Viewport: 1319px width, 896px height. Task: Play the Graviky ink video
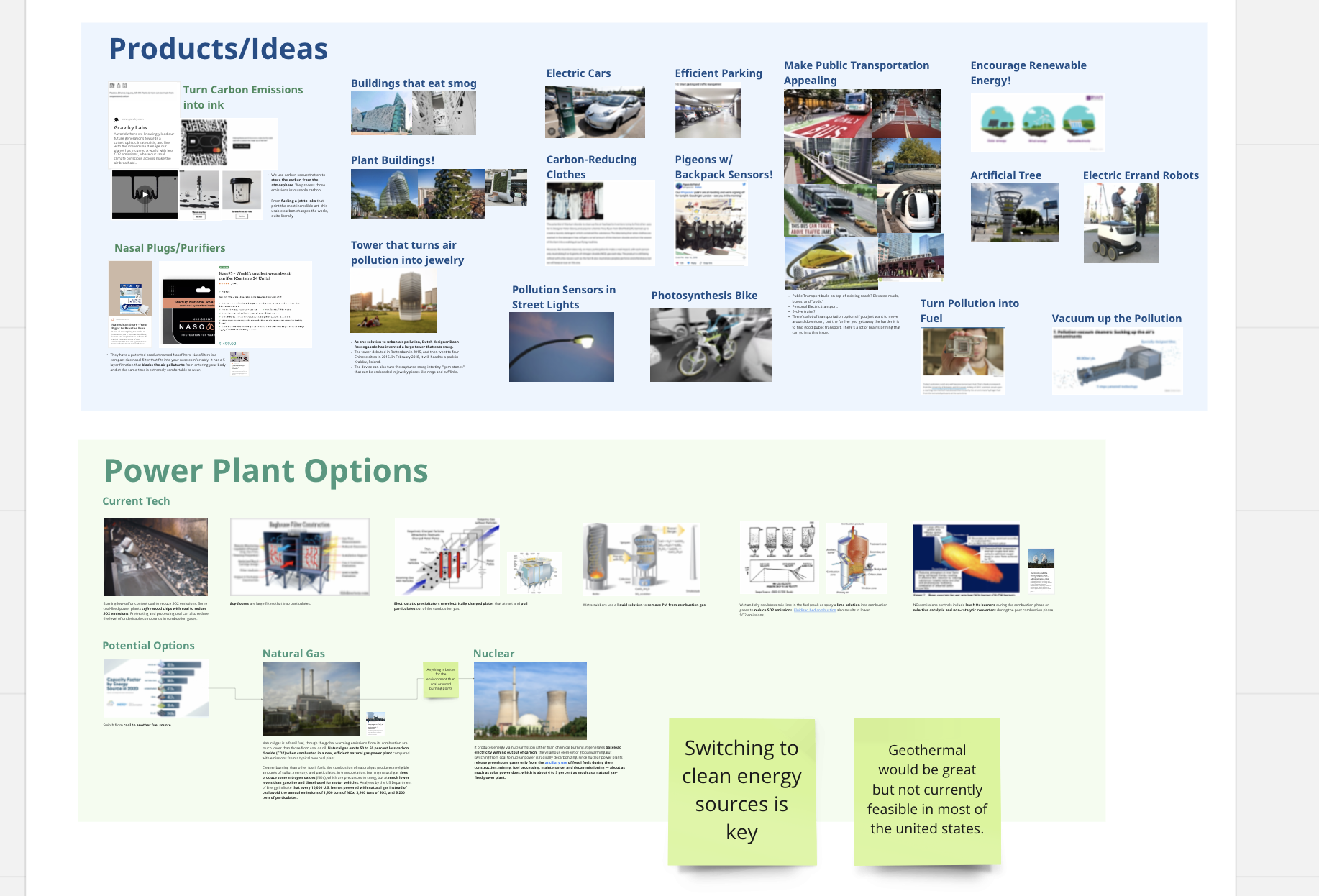point(145,194)
